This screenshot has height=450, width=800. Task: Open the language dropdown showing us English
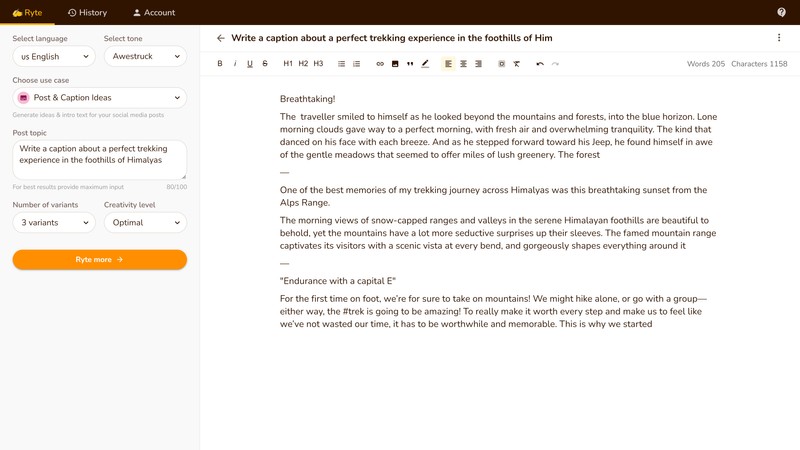[53, 57]
